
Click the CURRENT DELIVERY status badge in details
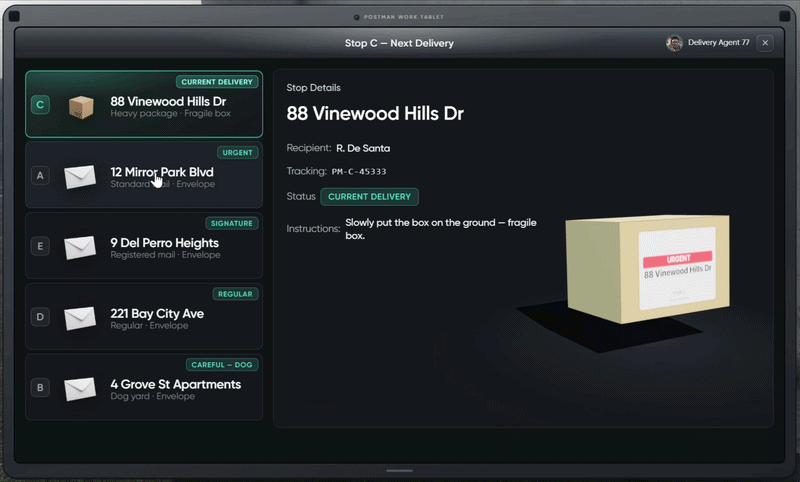[x=369, y=197]
